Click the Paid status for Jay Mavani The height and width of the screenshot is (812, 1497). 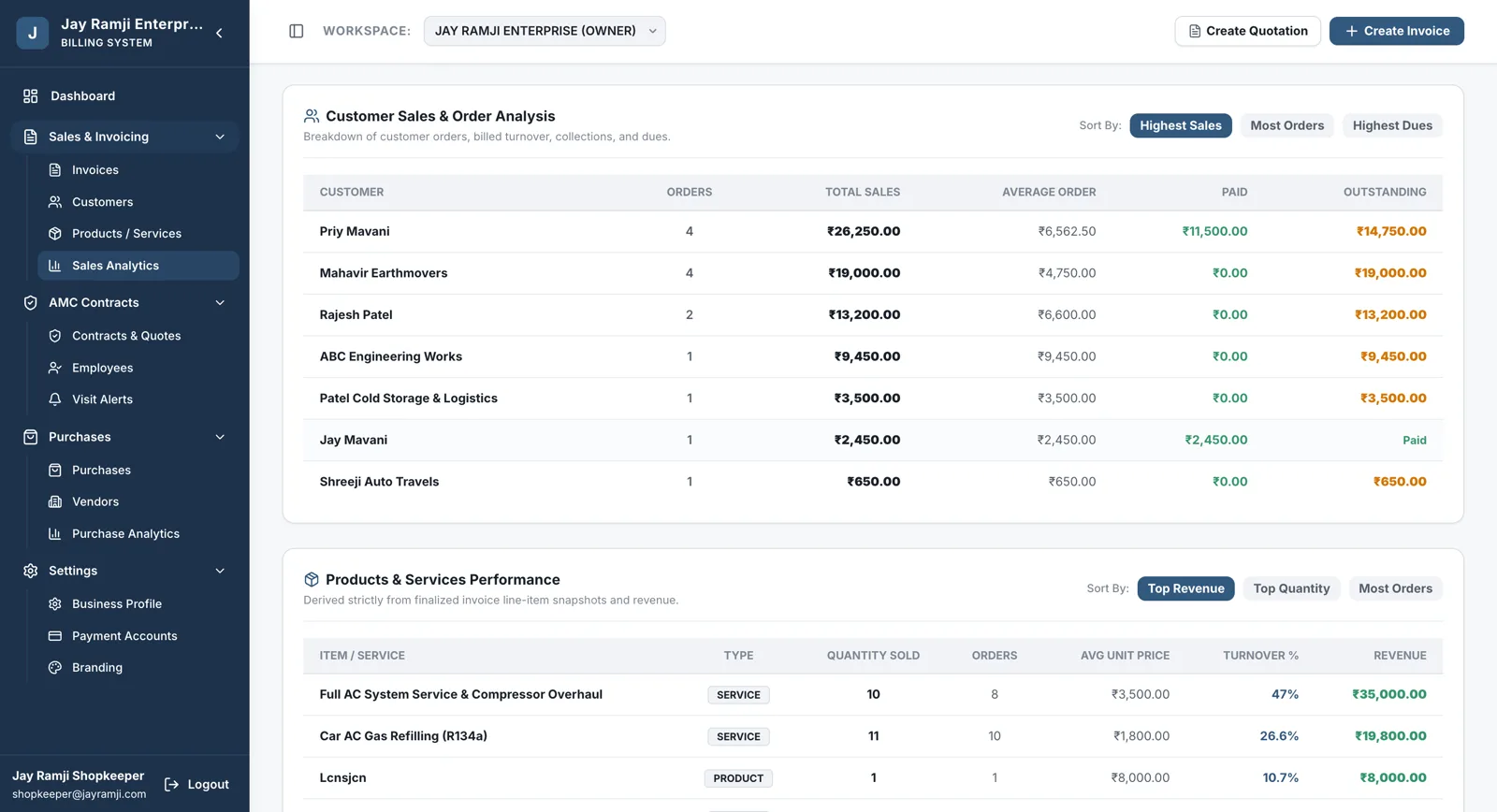pos(1414,441)
